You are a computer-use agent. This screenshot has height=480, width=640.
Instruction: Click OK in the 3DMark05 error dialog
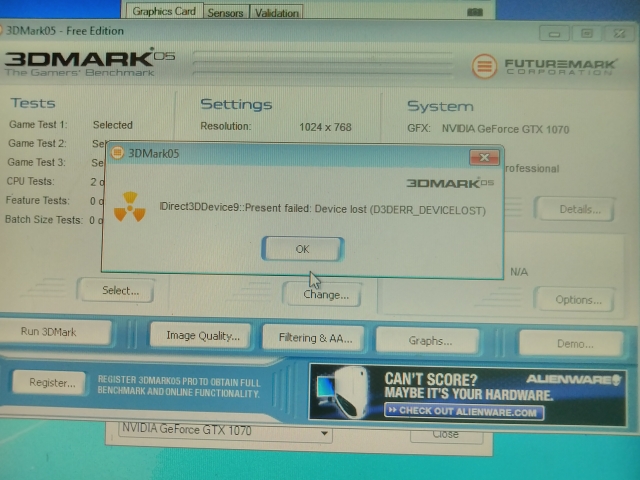click(x=302, y=249)
